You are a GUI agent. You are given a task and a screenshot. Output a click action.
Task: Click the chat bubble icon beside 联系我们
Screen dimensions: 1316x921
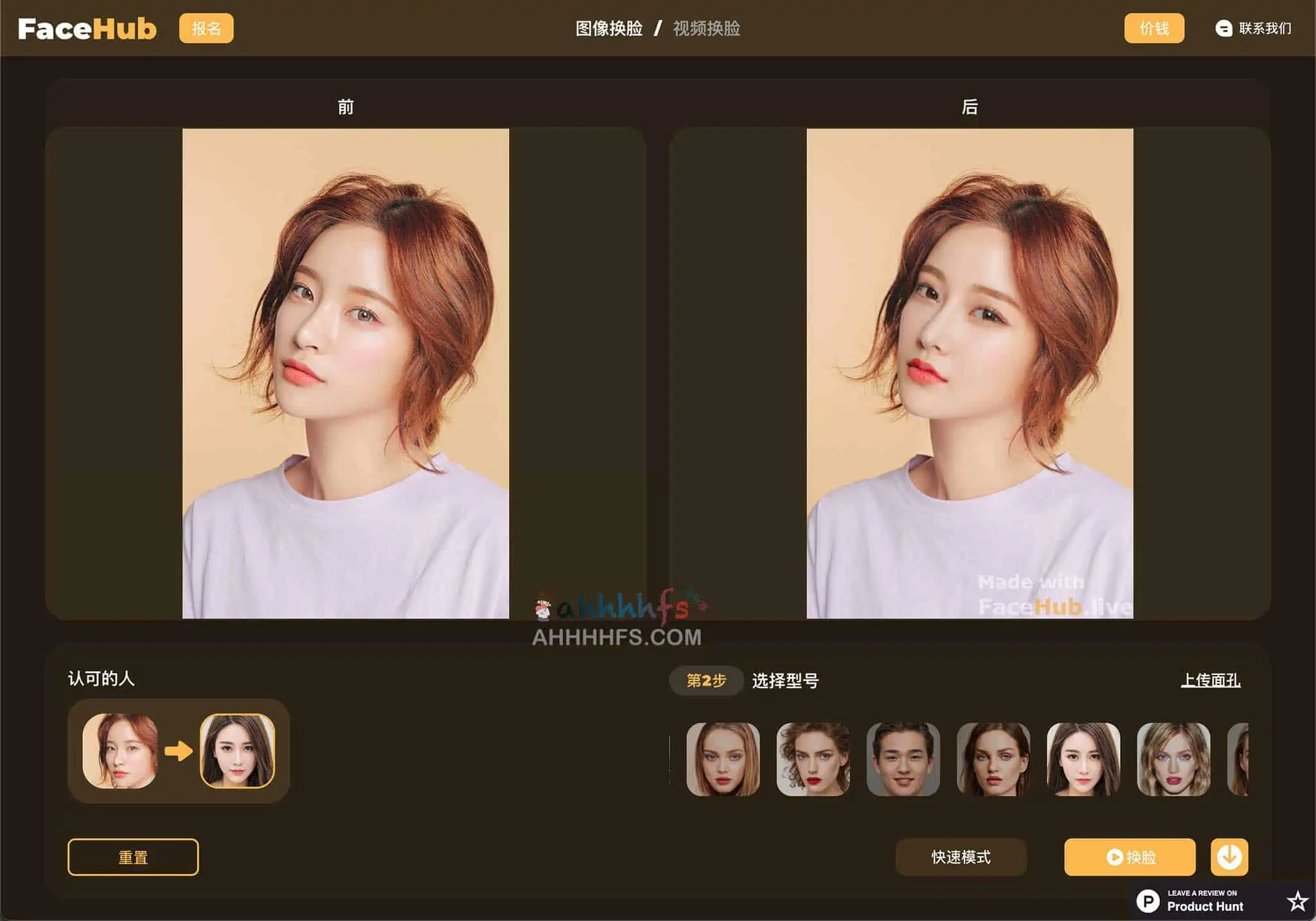click(1225, 28)
